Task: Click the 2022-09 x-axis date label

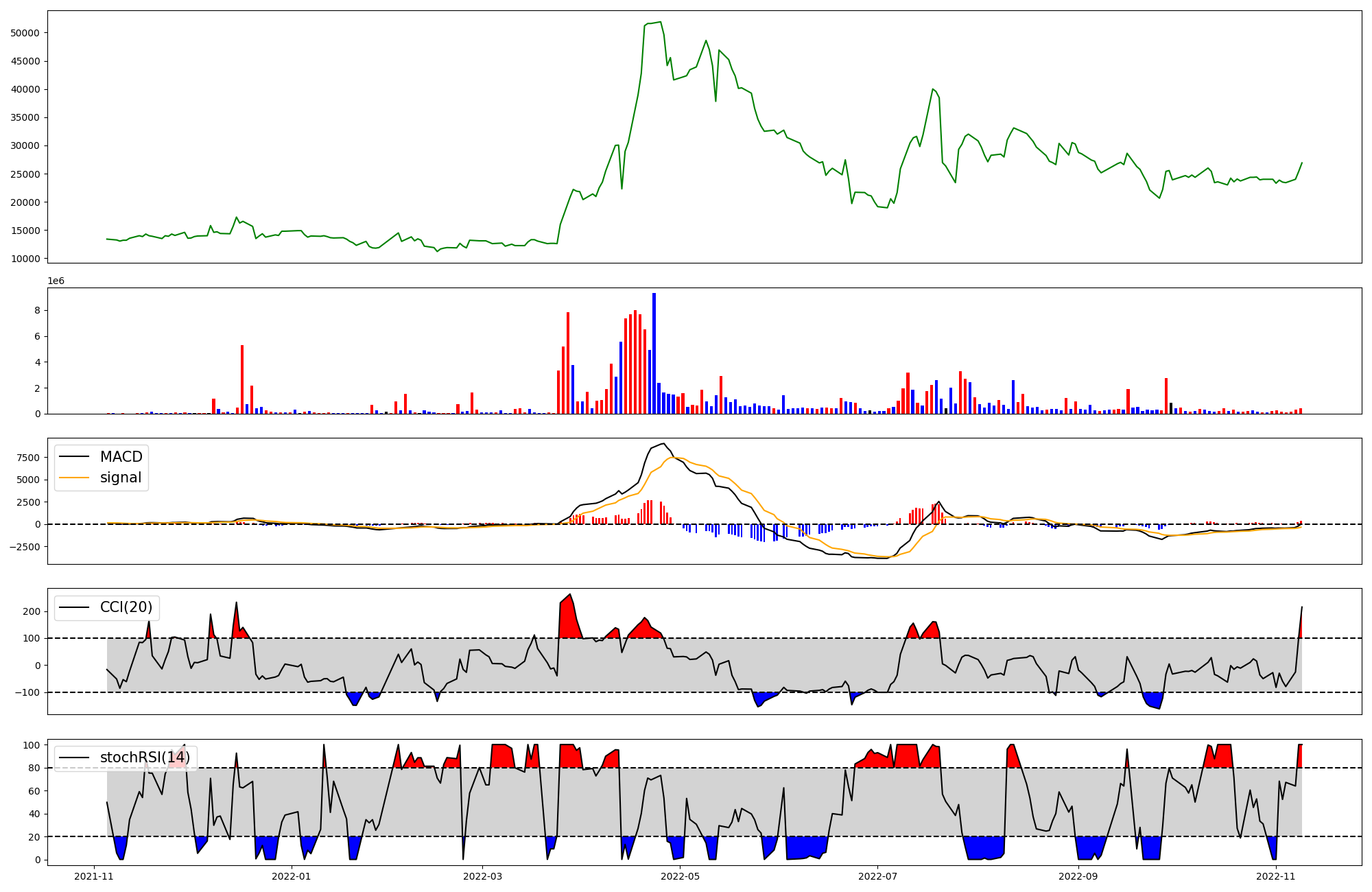Action: click(x=1078, y=876)
